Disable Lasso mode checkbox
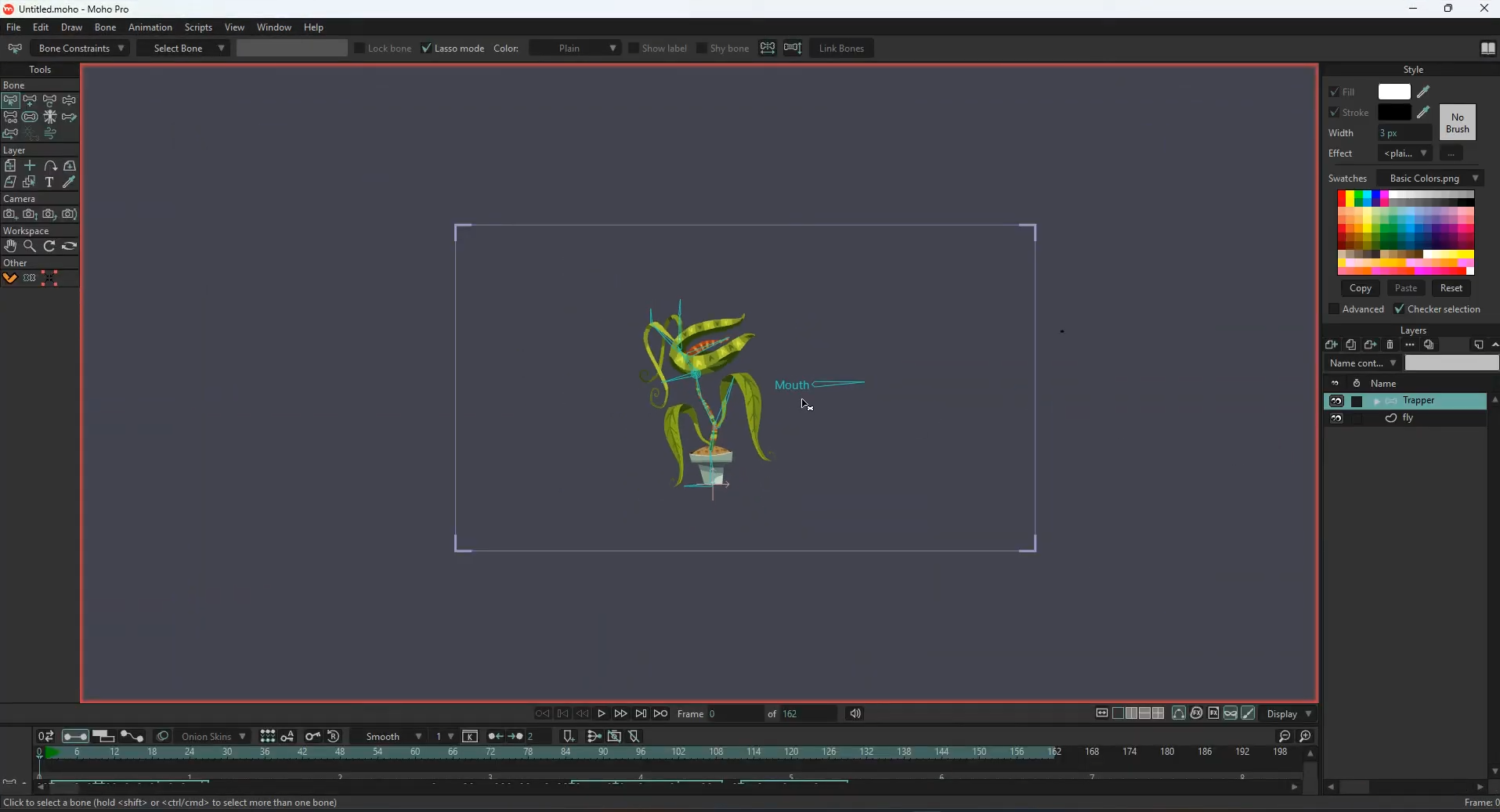 (427, 48)
